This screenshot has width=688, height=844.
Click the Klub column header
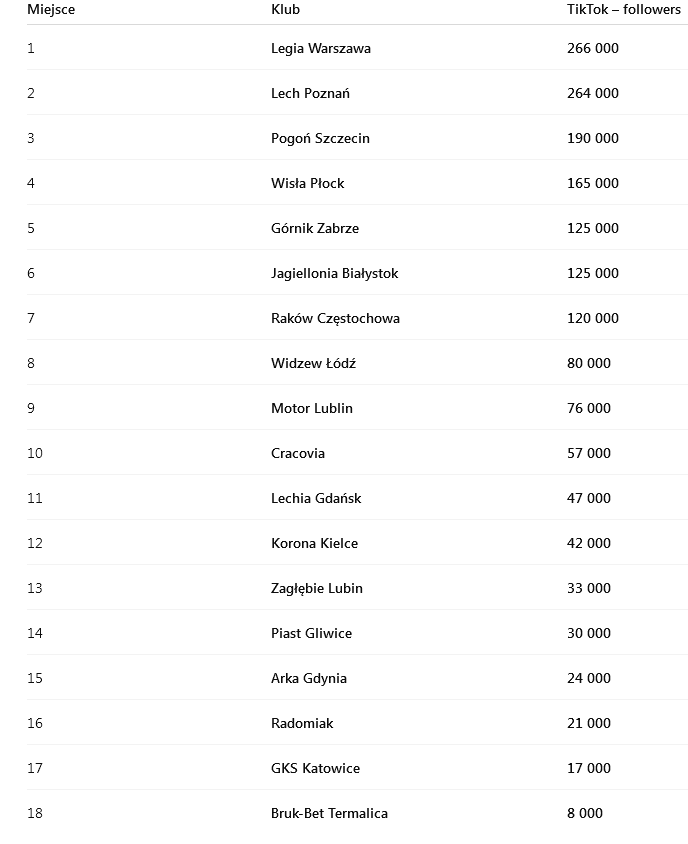click(285, 9)
